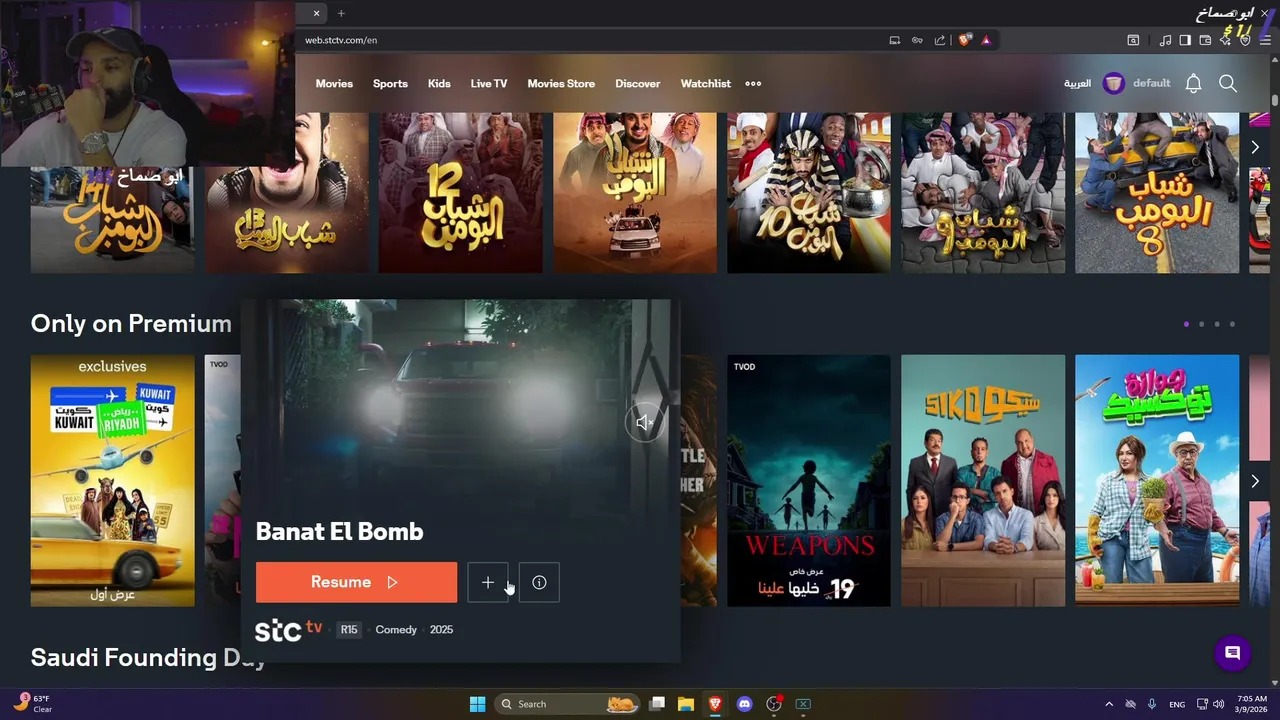Open Windows Start menu
Viewport: 1280px width, 720px height.
[477, 704]
